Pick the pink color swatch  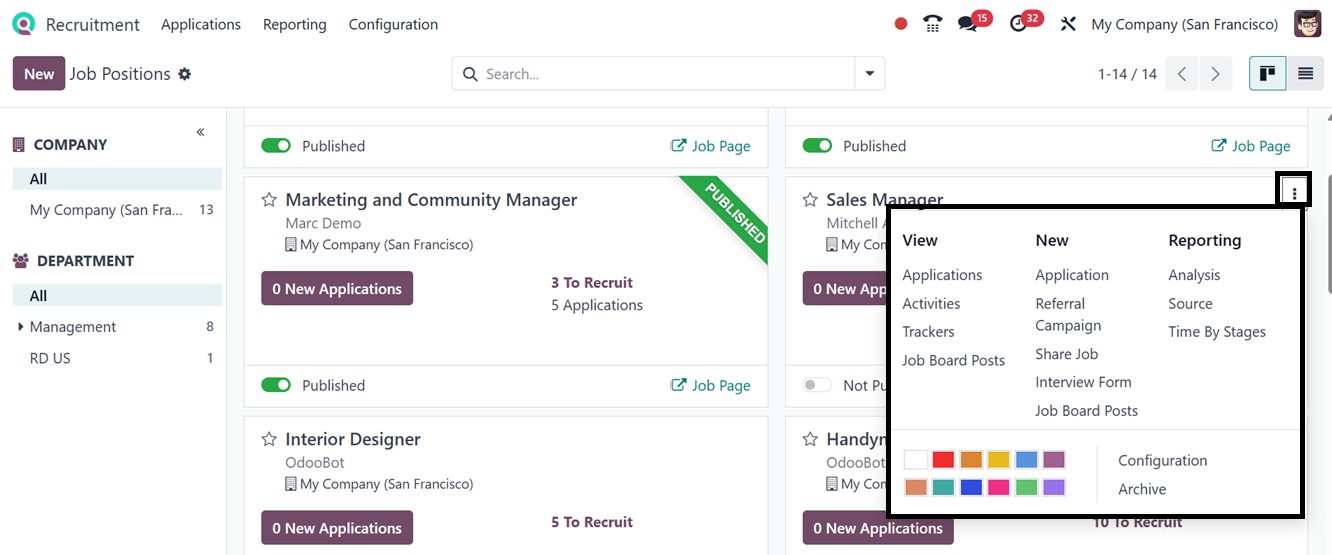point(999,488)
